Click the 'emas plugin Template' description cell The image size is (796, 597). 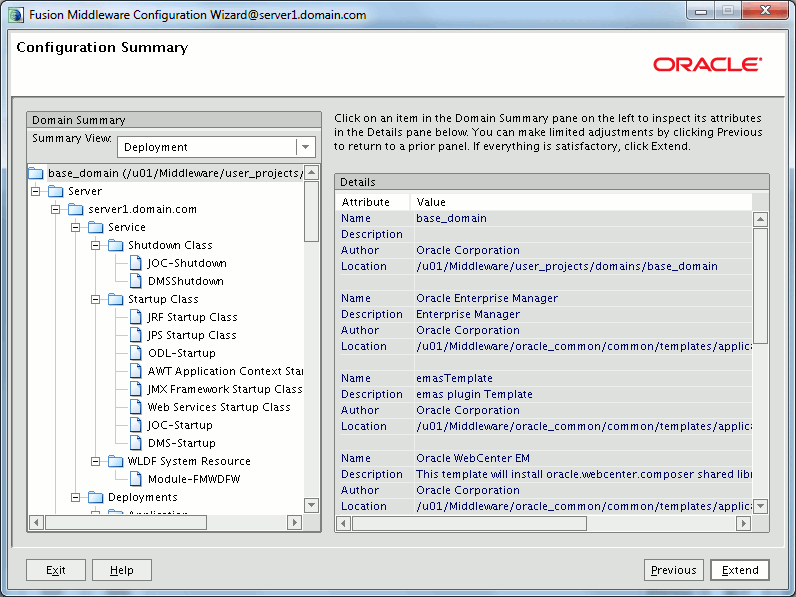point(583,394)
